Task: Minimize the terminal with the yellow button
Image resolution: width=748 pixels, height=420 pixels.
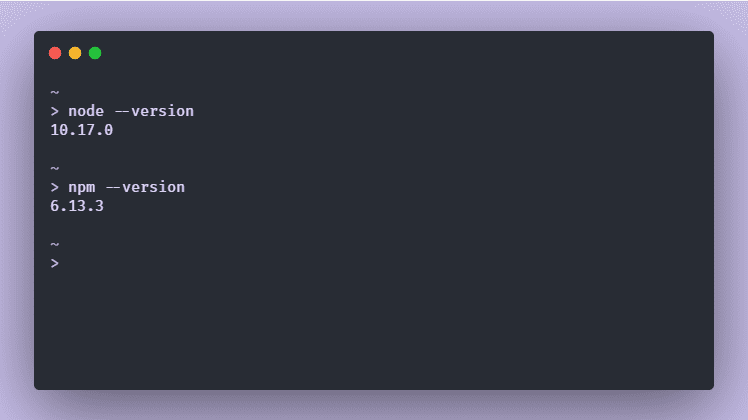Action: point(75,53)
